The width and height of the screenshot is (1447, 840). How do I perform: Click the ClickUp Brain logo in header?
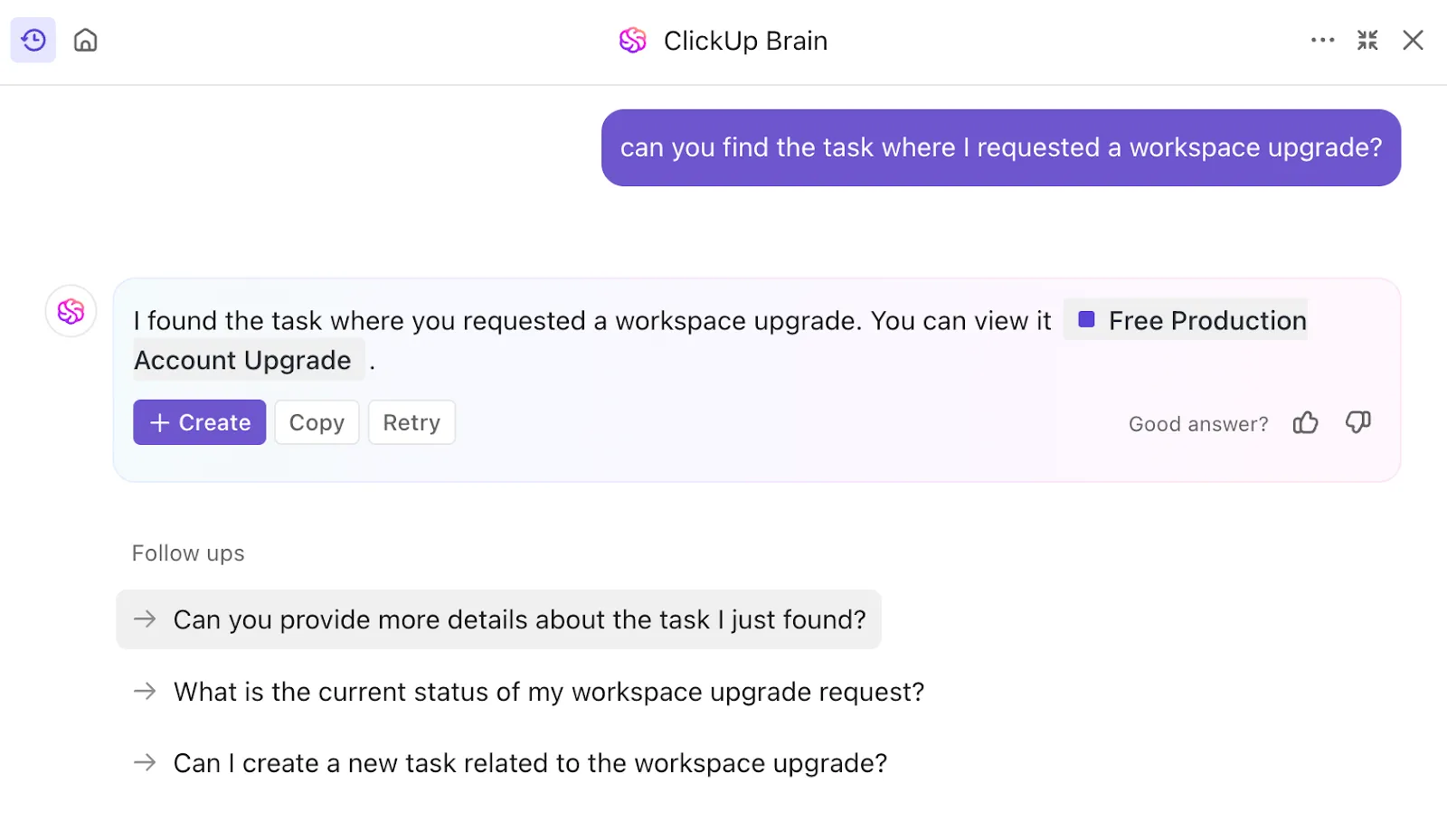[633, 40]
